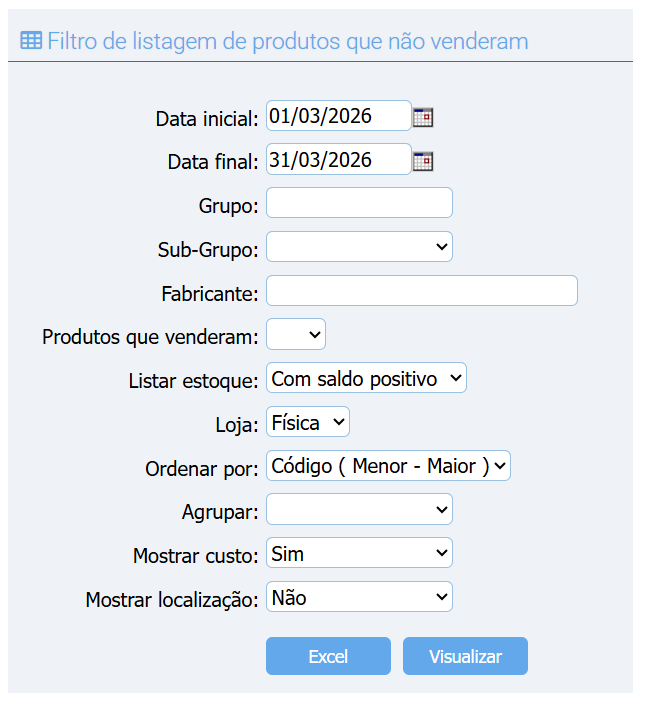Click into the Grupo text field
This screenshot has width=646, height=722.
pos(359,203)
